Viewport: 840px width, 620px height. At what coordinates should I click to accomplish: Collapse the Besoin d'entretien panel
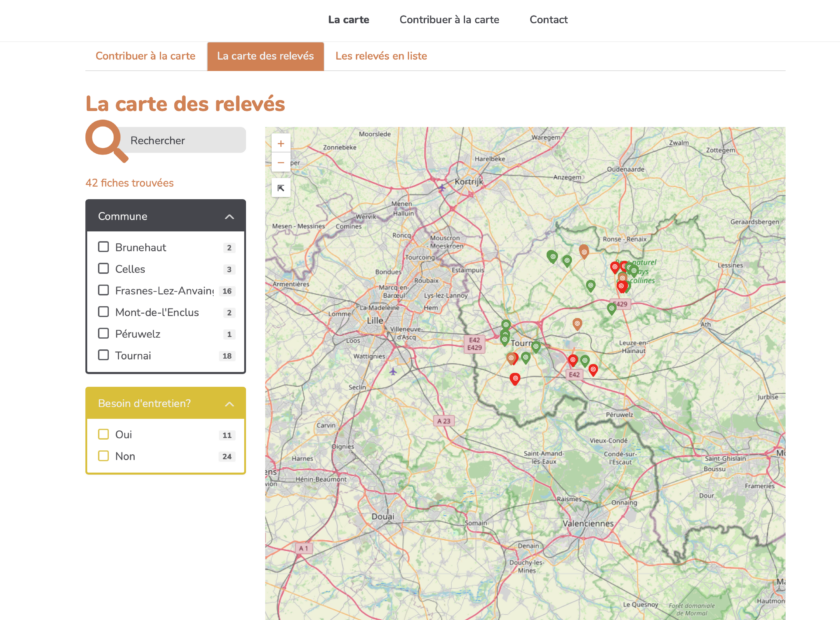[x=229, y=404]
